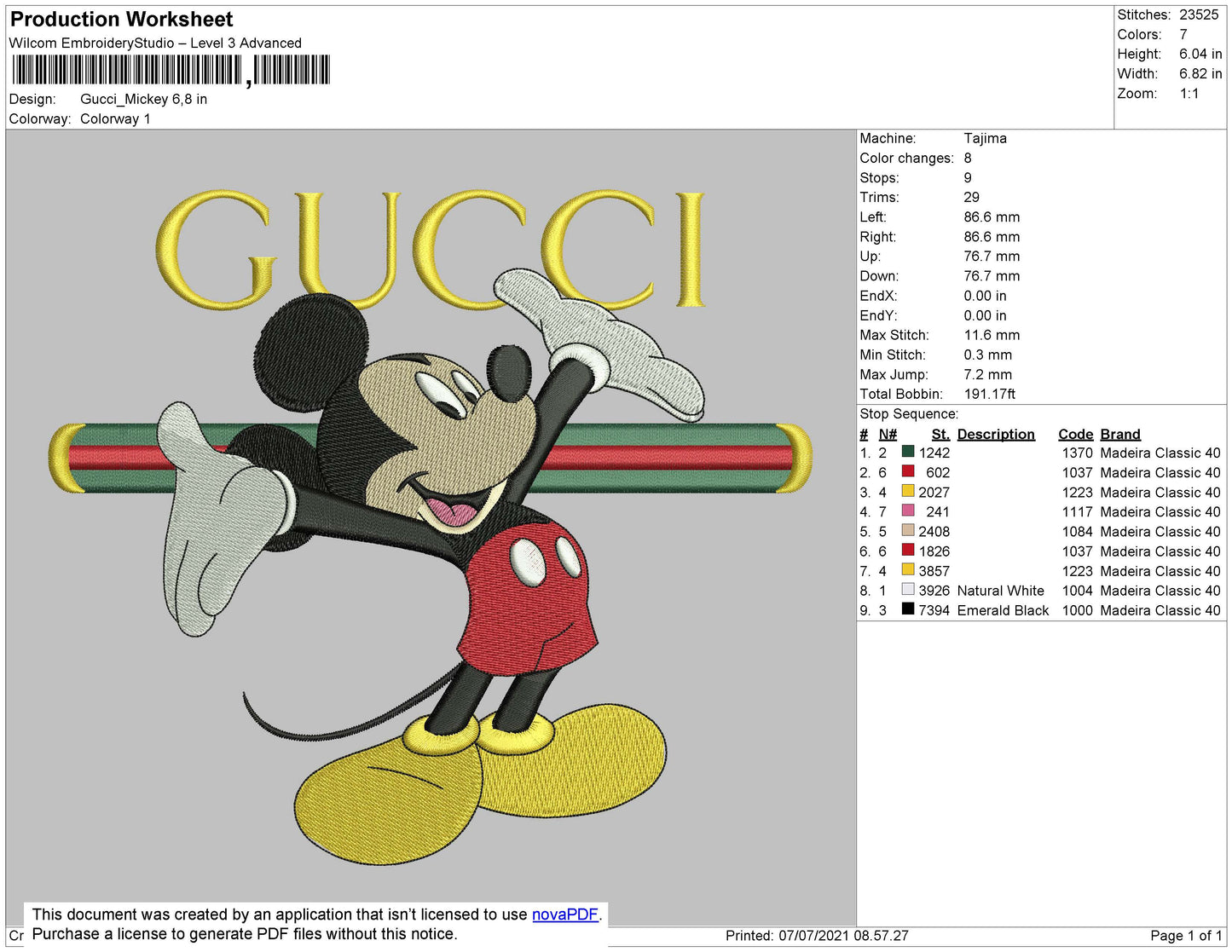Click the Stops value 9
Image resolution: width=1232 pixels, height=952 pixels.
click(x=968, y=177)
